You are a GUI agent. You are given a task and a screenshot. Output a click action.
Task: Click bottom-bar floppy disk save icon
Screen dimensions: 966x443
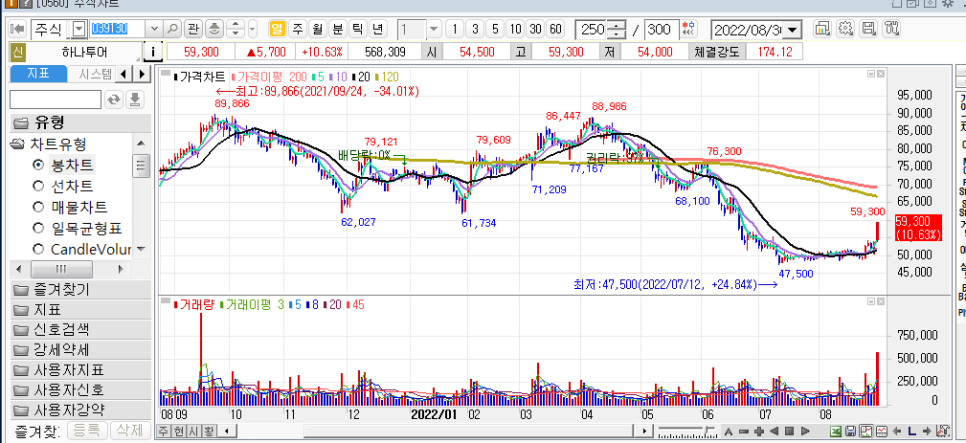point(851,431)
